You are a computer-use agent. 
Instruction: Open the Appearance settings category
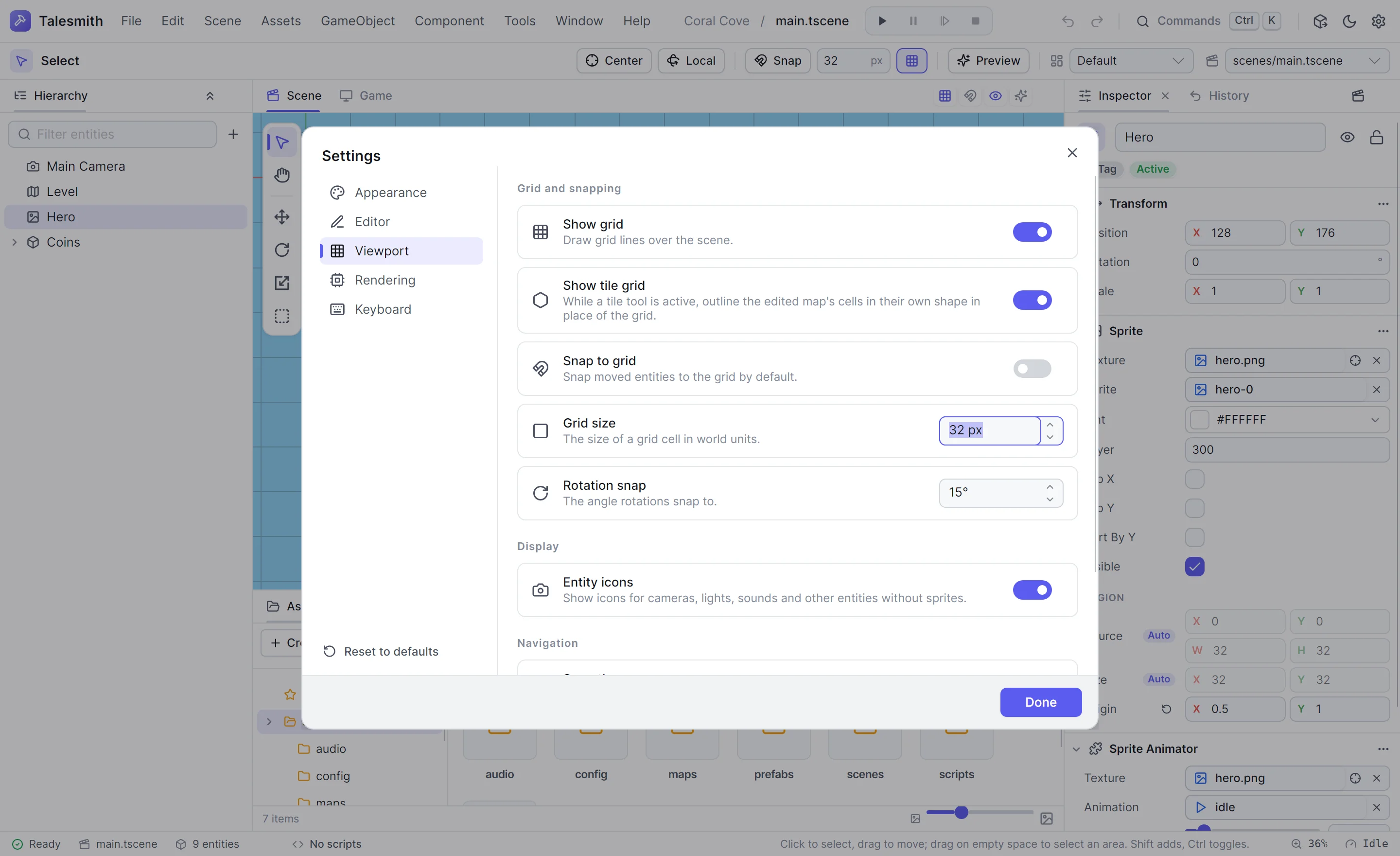click(401, 193)
